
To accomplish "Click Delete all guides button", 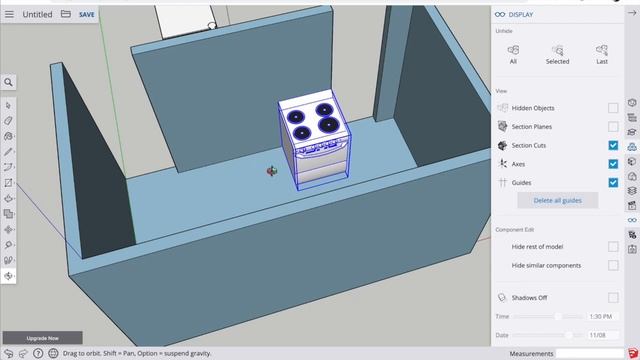I will click(x=558, y=200).
